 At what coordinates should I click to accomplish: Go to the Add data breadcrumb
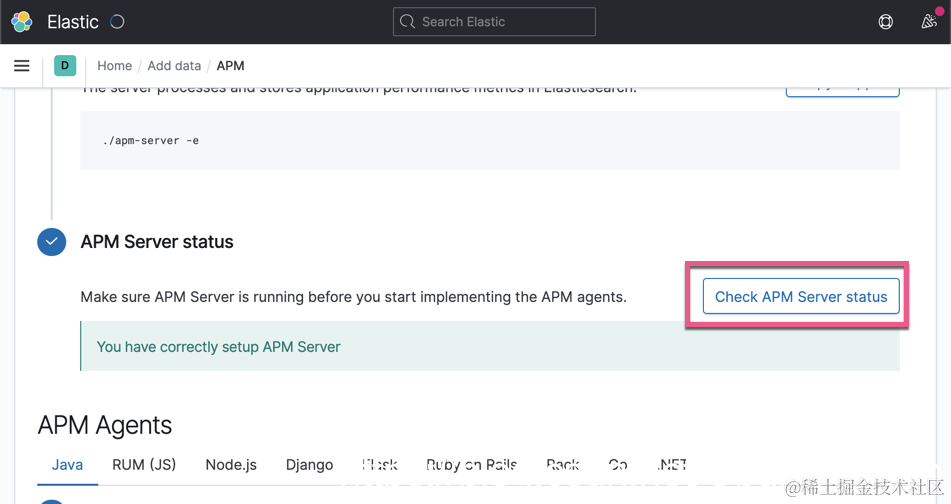coord(174,66)
